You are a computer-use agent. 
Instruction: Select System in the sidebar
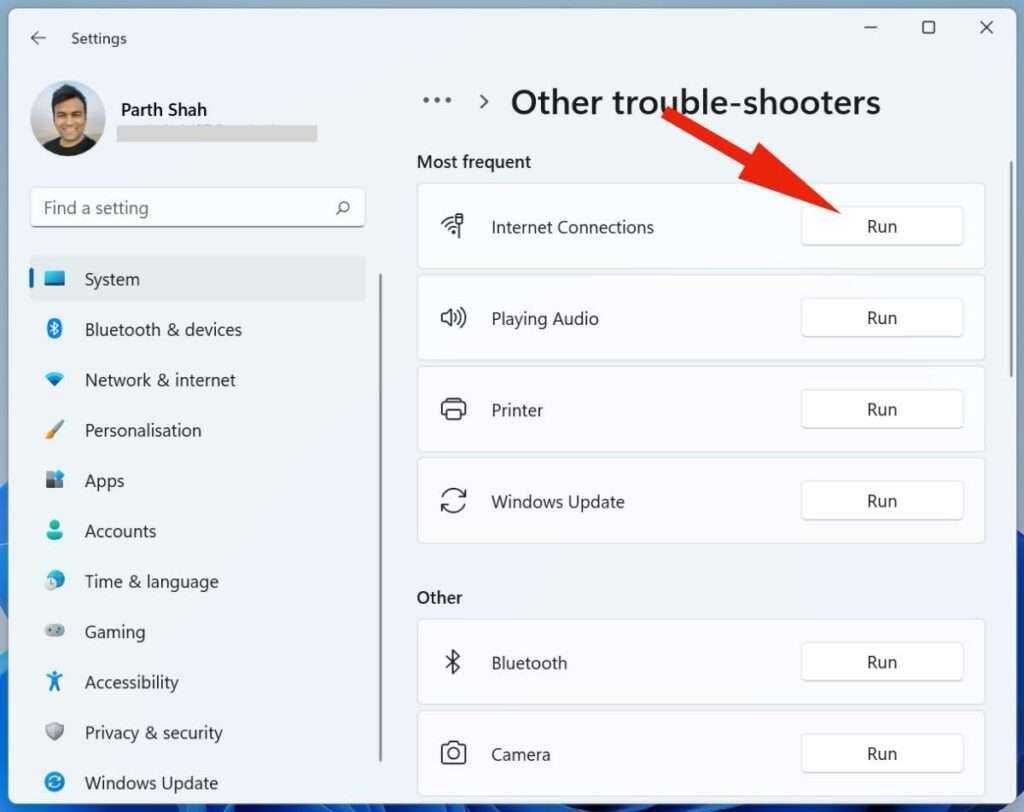(111, 279)
